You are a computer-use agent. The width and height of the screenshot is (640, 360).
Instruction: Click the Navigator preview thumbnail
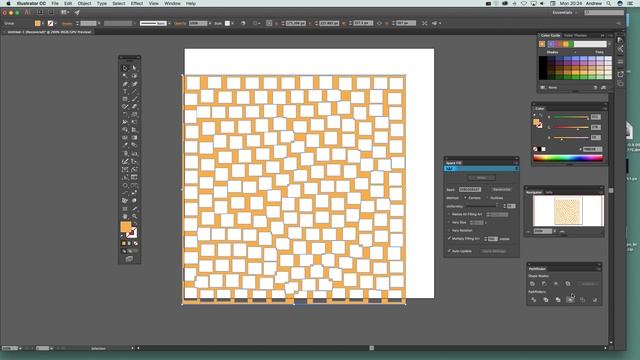(568, 210)
